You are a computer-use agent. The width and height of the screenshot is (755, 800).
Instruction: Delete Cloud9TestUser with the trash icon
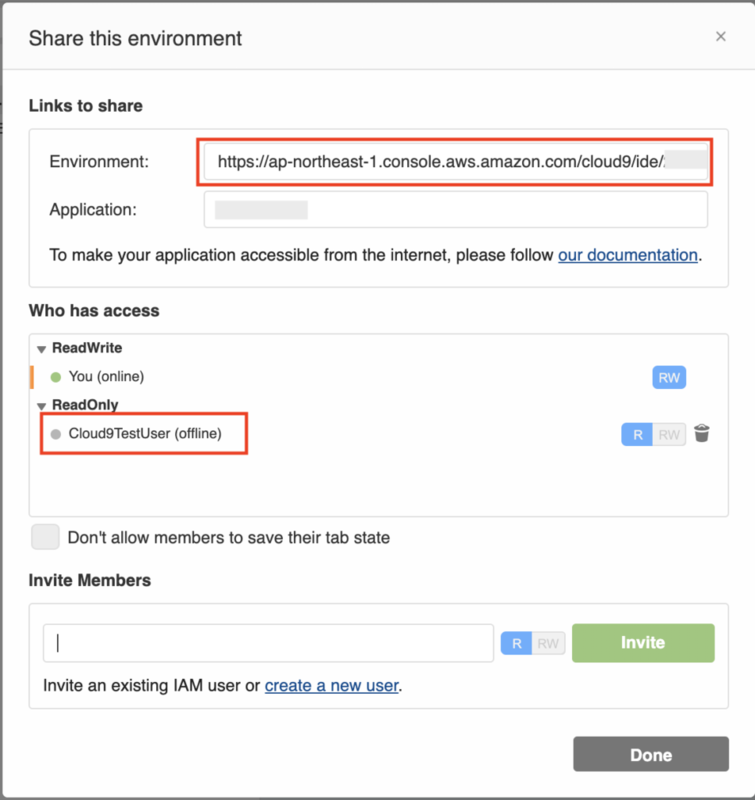click(702, 434)
